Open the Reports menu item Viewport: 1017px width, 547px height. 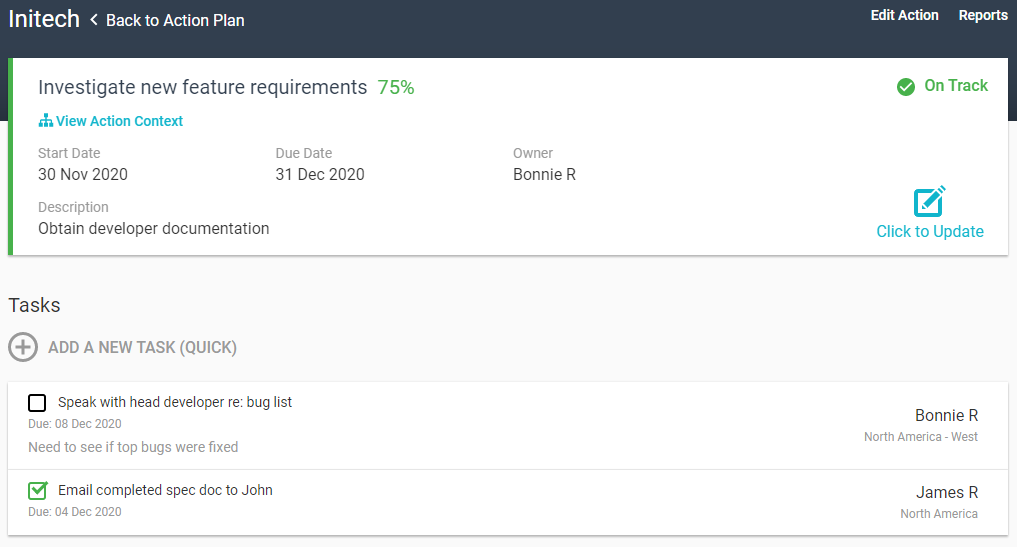[983, 15]
